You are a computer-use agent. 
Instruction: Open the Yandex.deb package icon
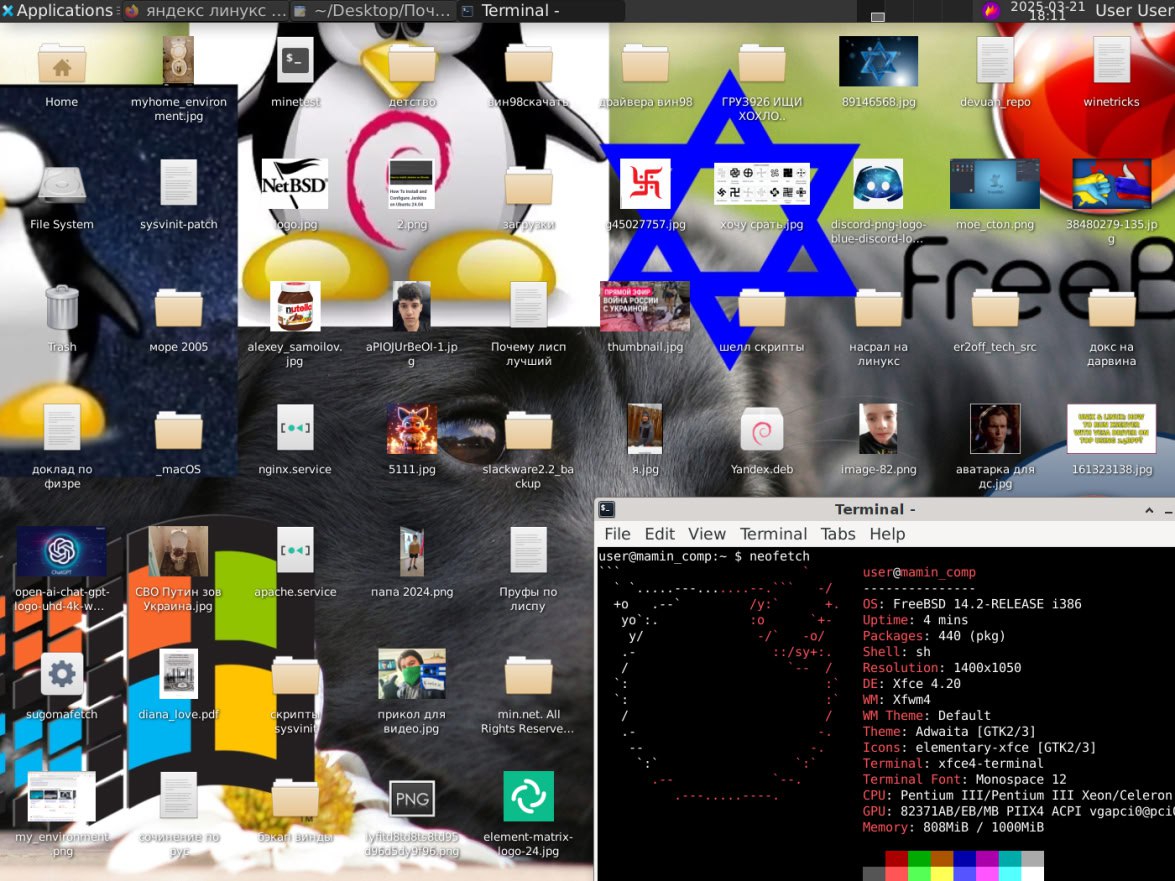tap(762, 430)
